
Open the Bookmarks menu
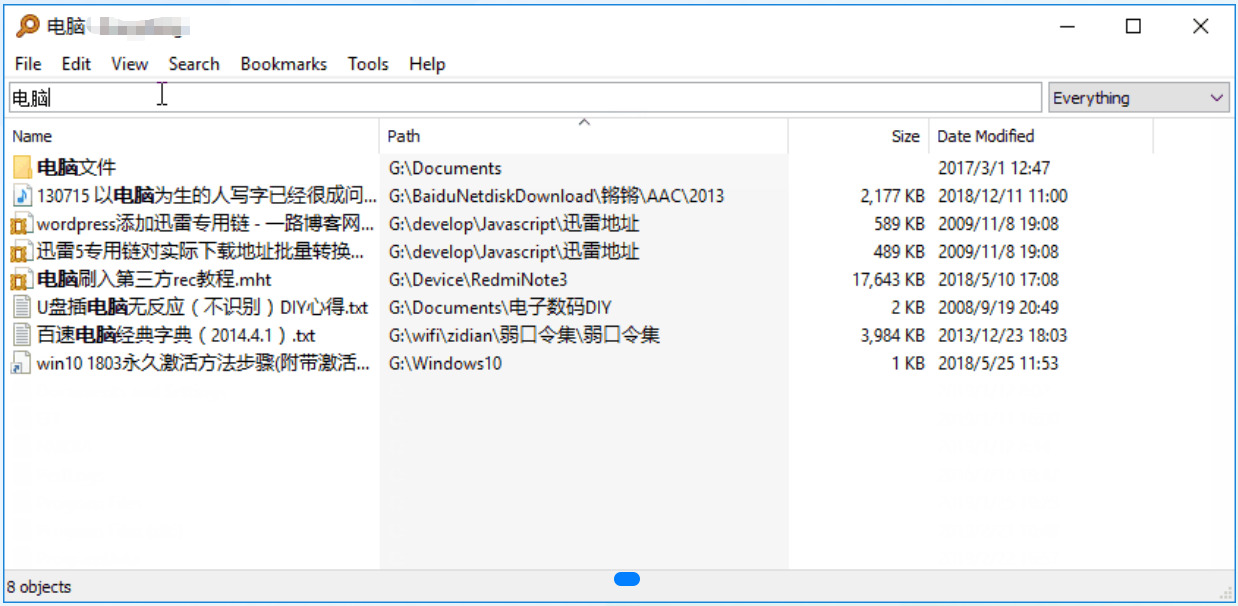[x=284, y=64]
